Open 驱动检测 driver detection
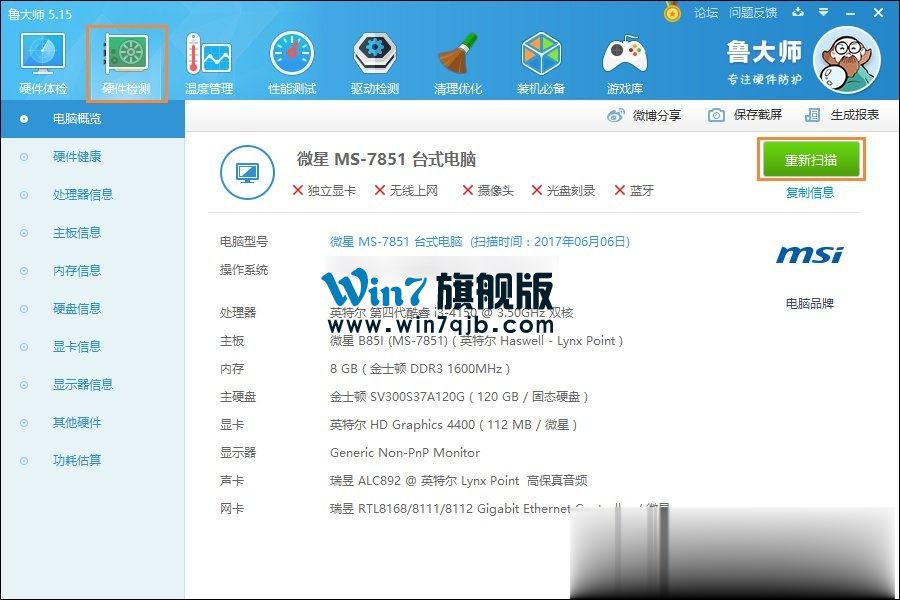The image size is (900, 600). 375,64
